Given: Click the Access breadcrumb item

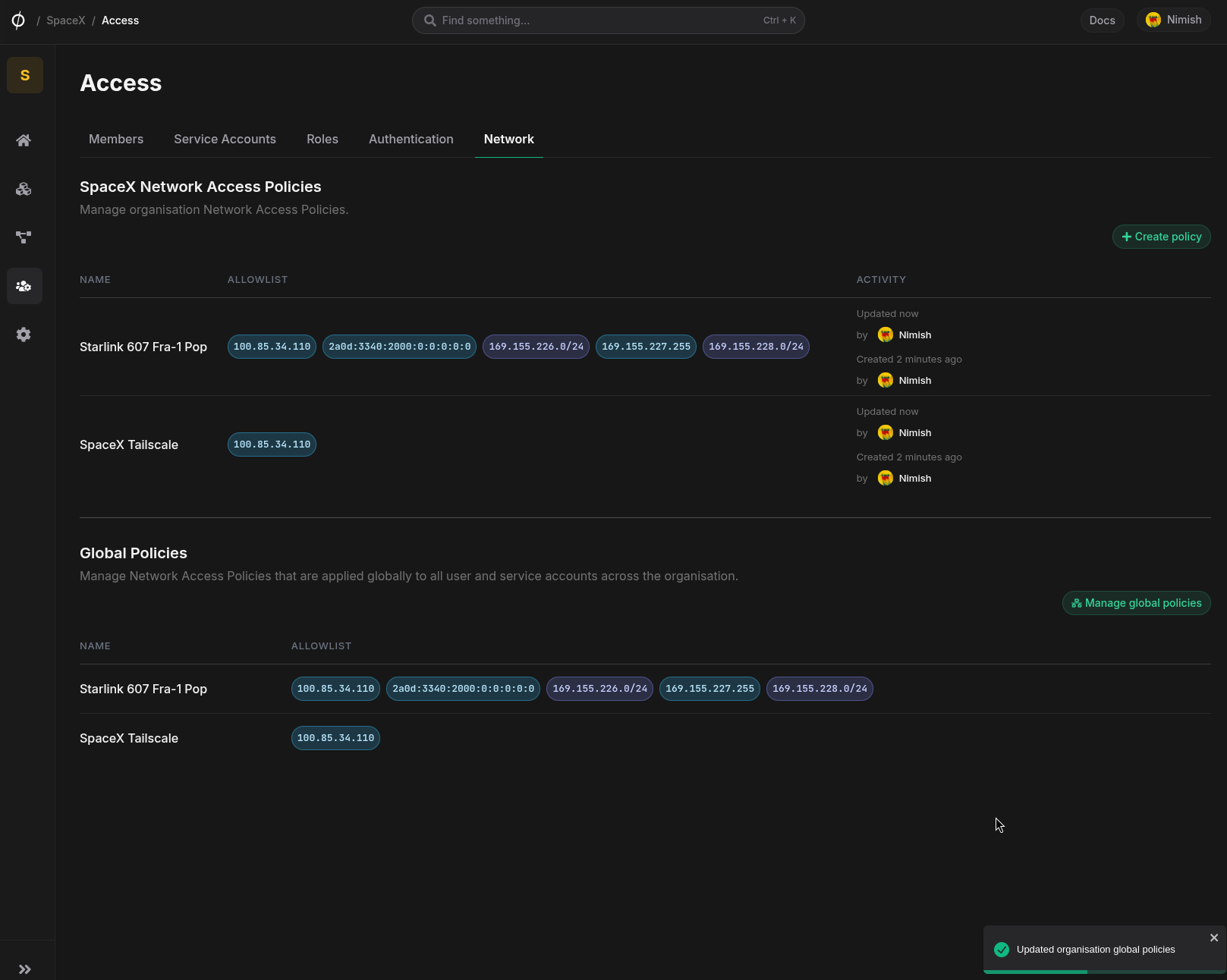Looking at the screenshot, I should [121, 20].
